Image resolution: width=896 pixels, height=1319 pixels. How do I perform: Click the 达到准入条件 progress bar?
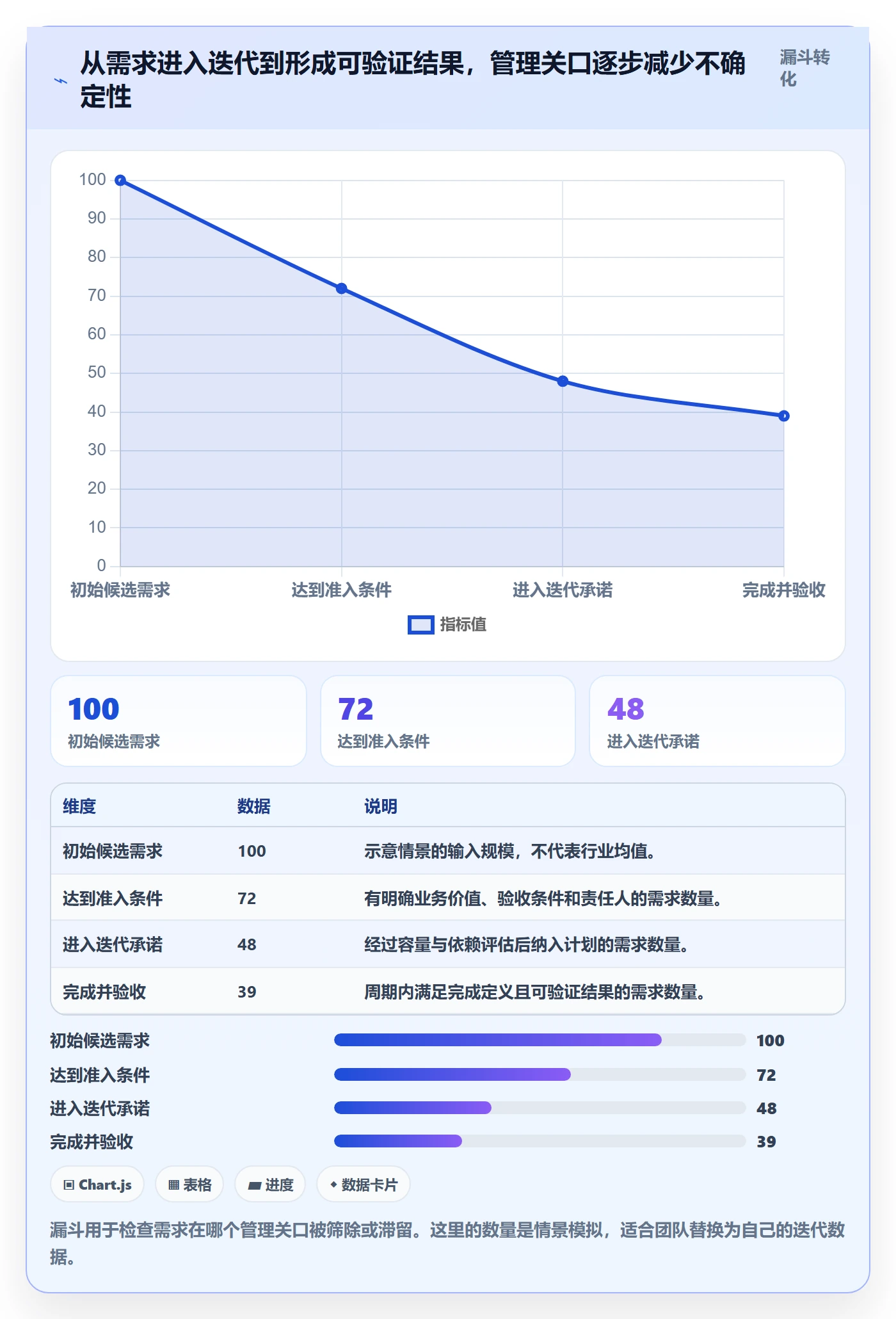(x=540, y=1074)
